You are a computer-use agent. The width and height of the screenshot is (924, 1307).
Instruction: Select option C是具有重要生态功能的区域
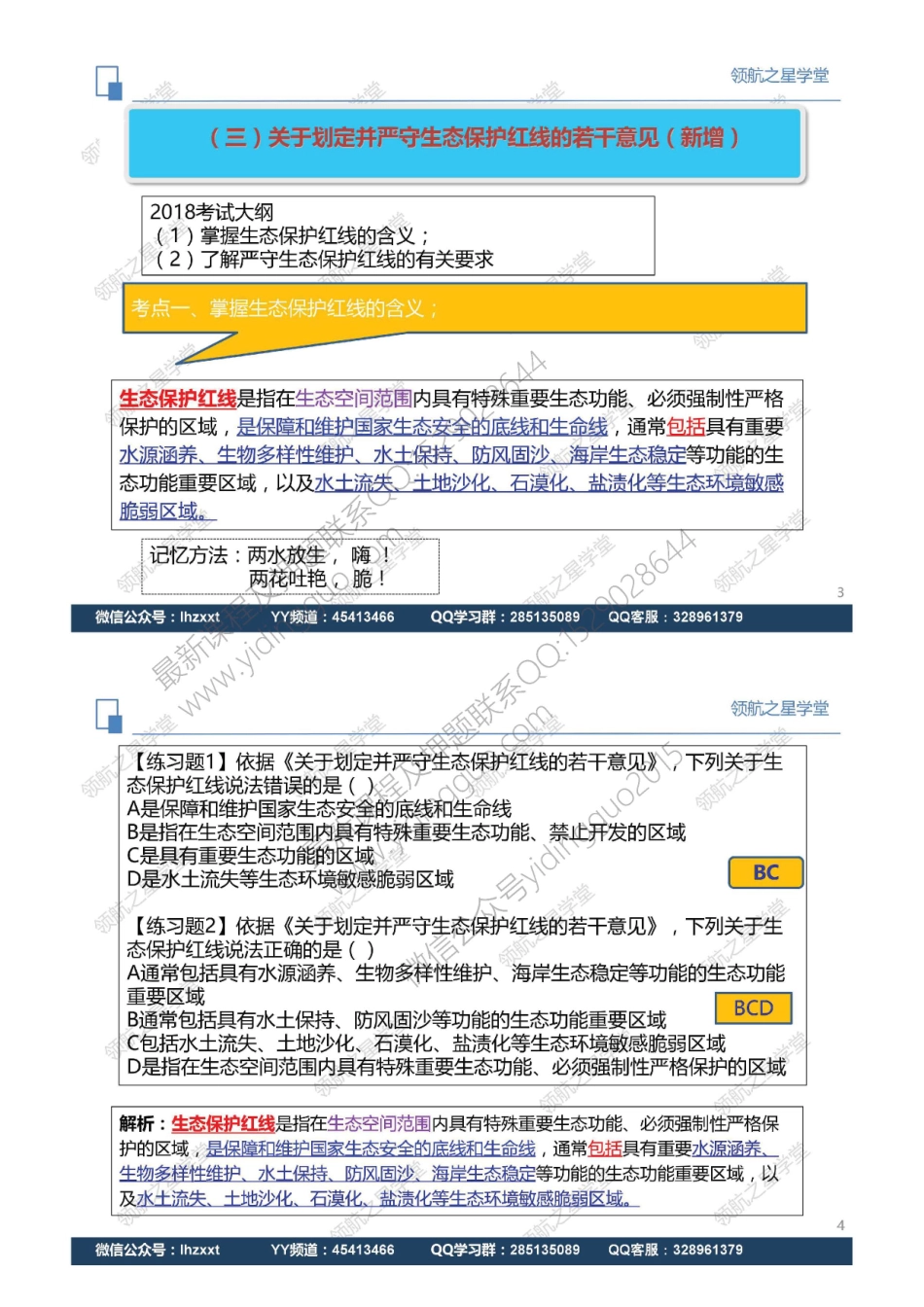click(x=250, y=856)
